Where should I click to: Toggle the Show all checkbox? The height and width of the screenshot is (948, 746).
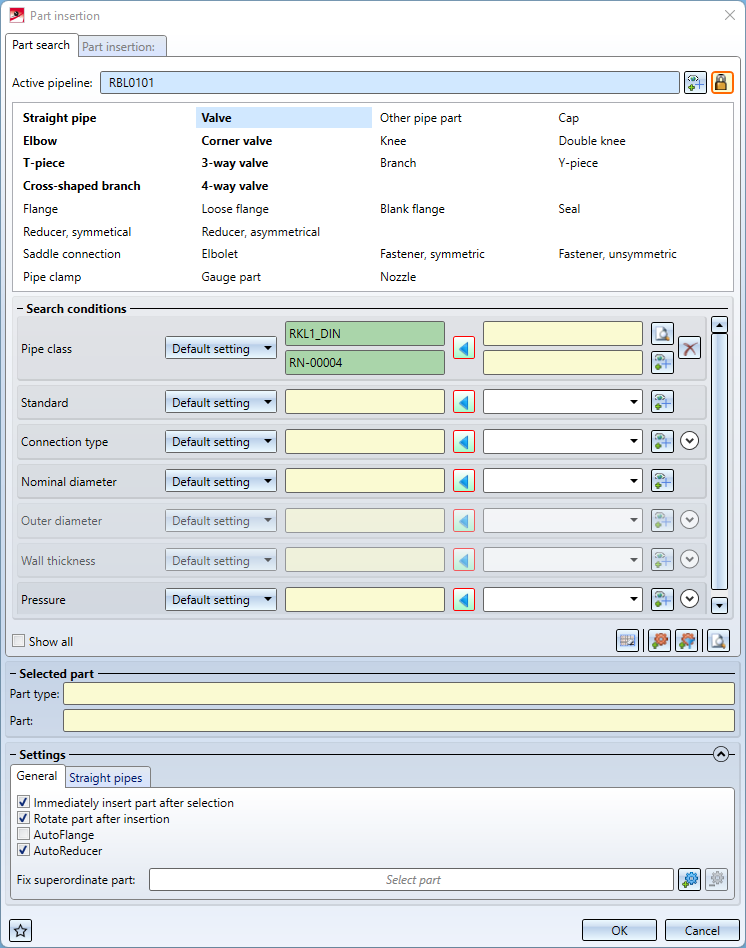tap(18, 642)
